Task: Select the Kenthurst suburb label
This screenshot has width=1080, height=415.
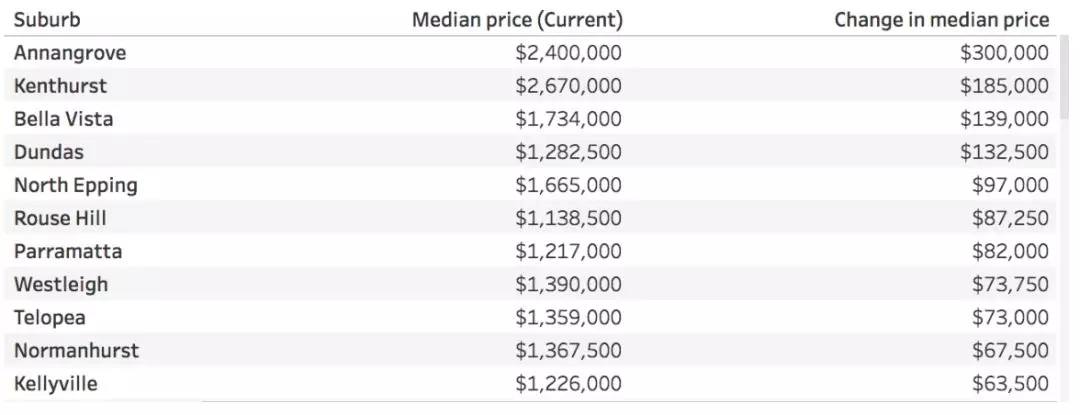Action: click(x=60, y=86)
